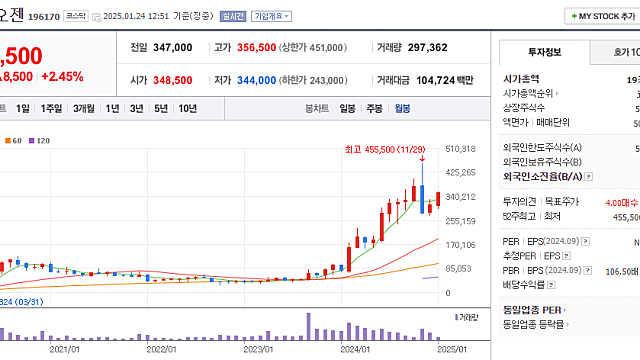The height and width of the screenshot is (360, 640).
Task: Select the 10년 chart period
Action: 188,109
